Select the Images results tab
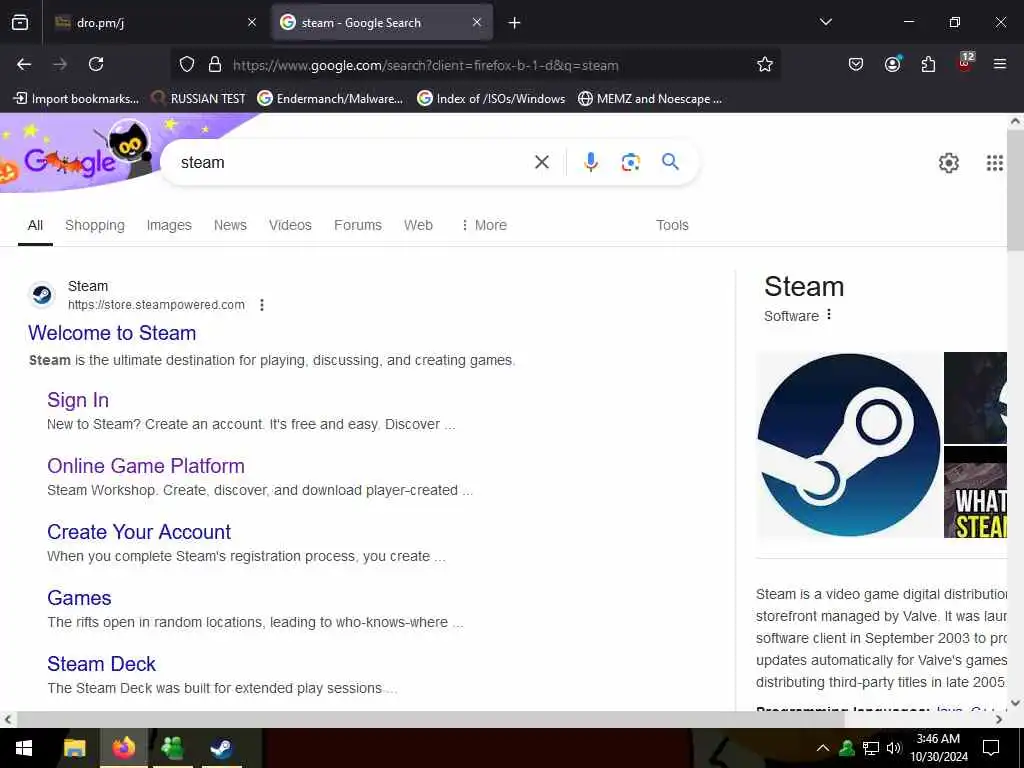Viewport: 1024px width, 768px height. tap(169, 225)
